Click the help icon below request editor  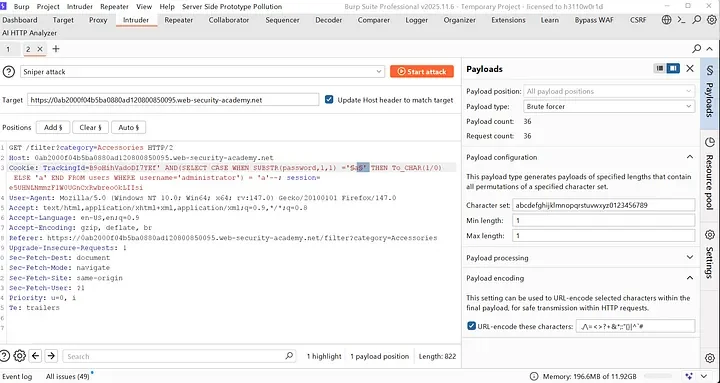click(x=5, y=356)
